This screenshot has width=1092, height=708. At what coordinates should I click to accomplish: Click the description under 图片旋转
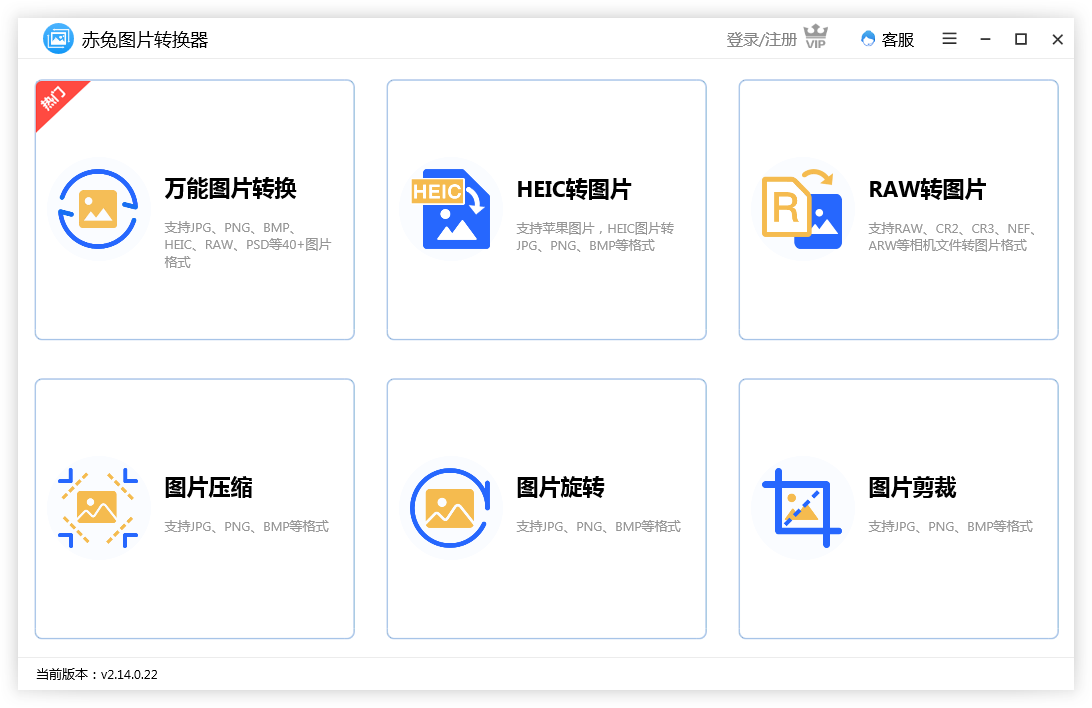(x=598, y=526)
